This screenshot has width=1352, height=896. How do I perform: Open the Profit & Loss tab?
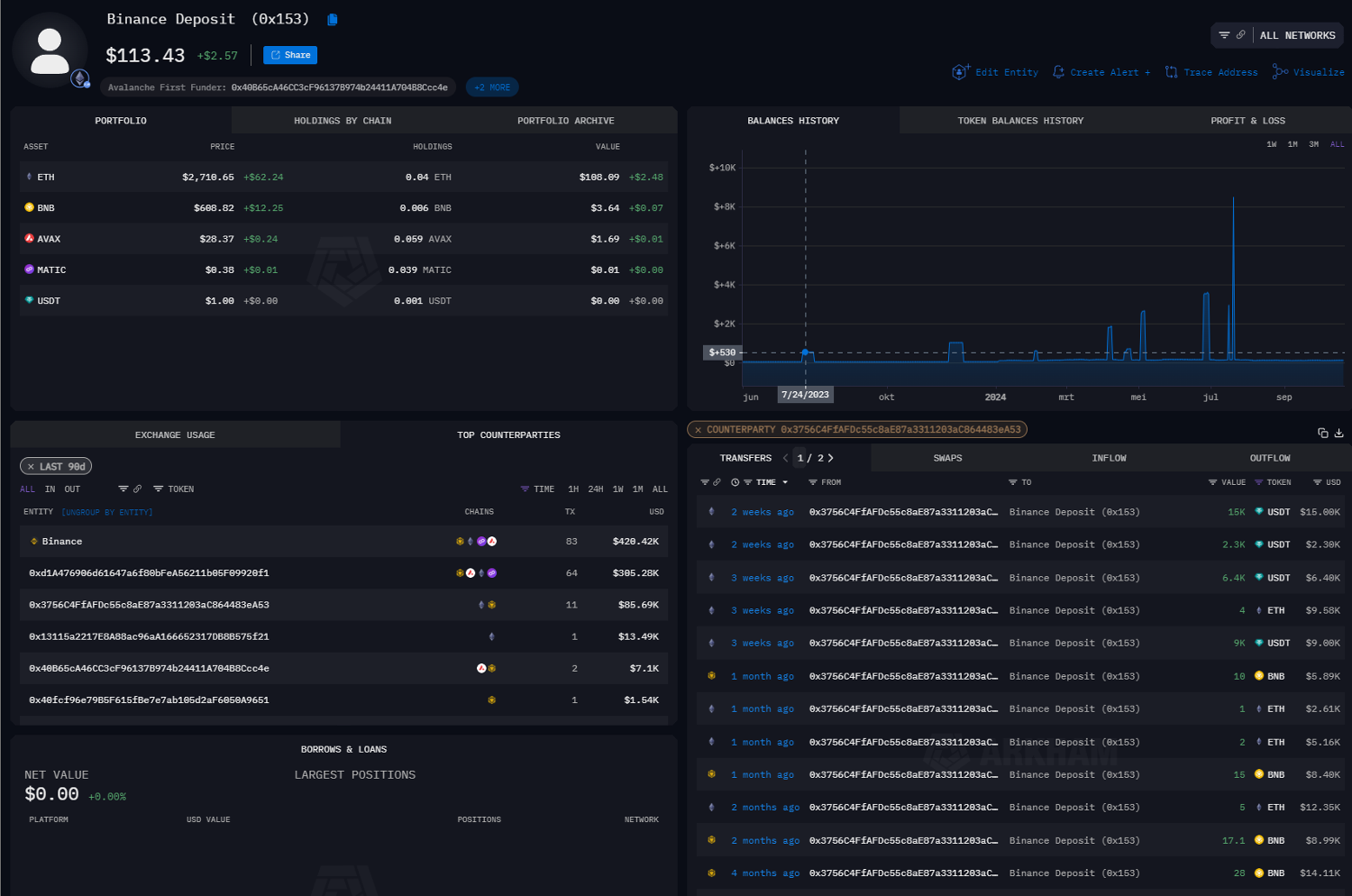pos(1247,121)
